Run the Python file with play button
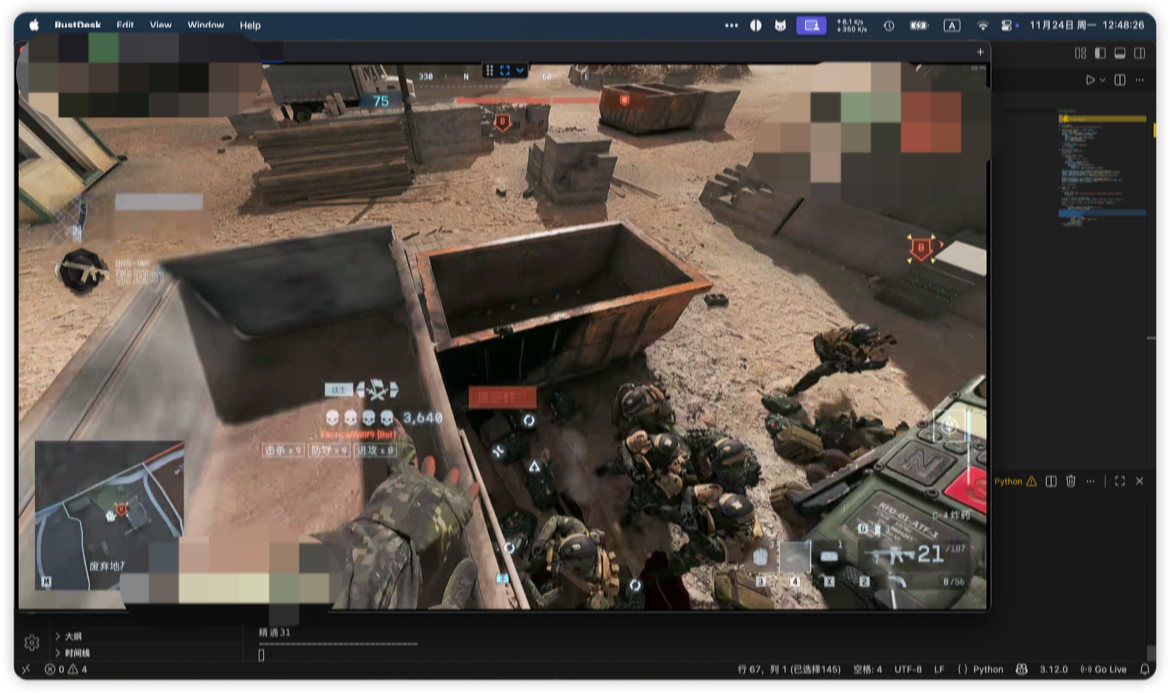The image size is (1170, 693). pos(1090,80)
